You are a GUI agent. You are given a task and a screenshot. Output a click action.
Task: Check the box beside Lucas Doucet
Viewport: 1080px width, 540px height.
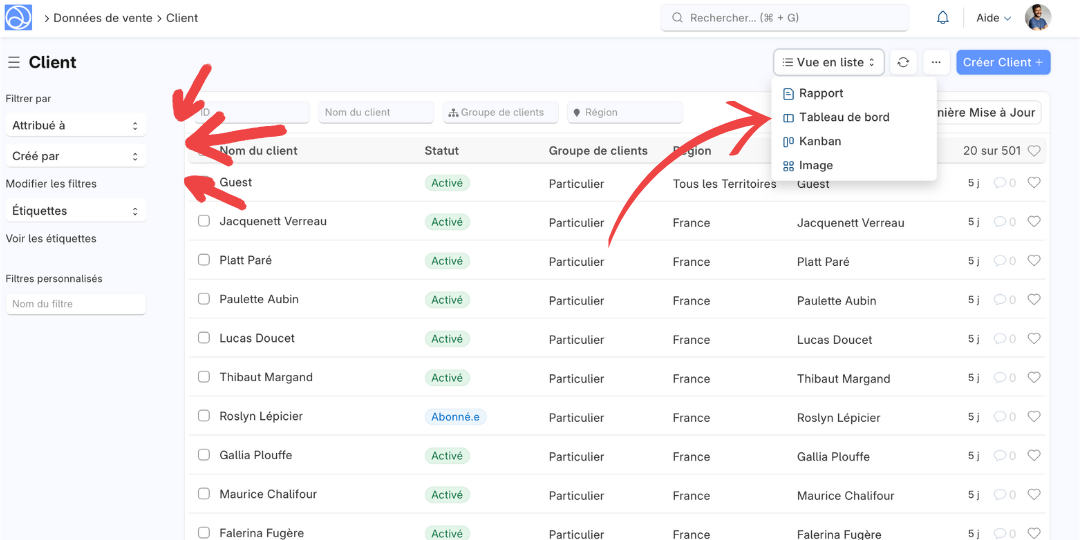click(x=204, y=338)
